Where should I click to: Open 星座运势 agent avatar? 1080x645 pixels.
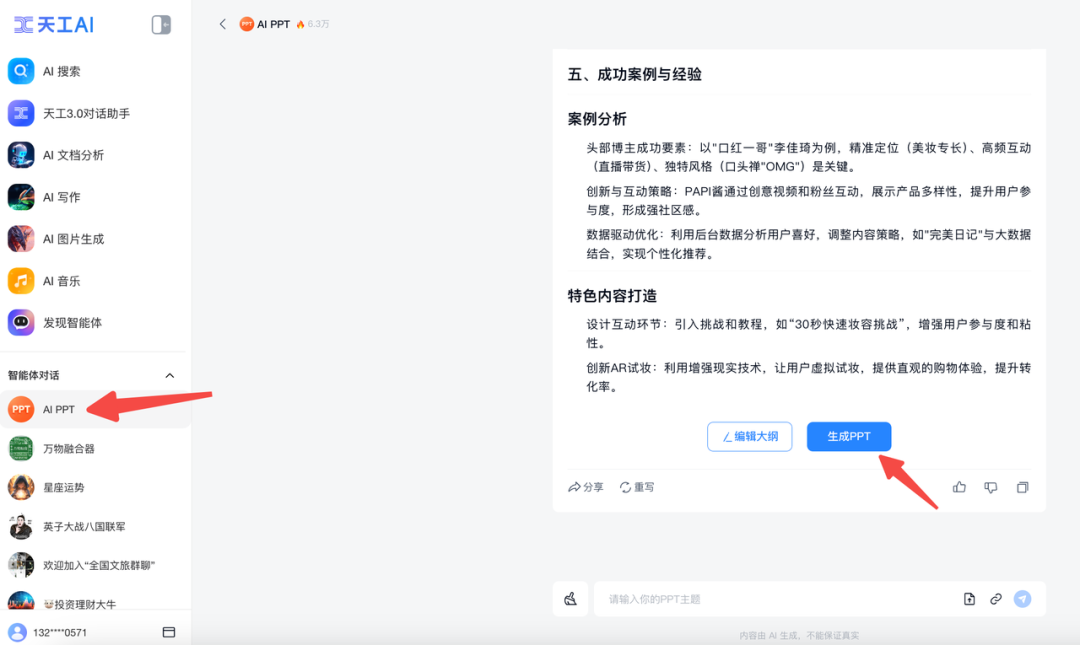coord(21,487)
